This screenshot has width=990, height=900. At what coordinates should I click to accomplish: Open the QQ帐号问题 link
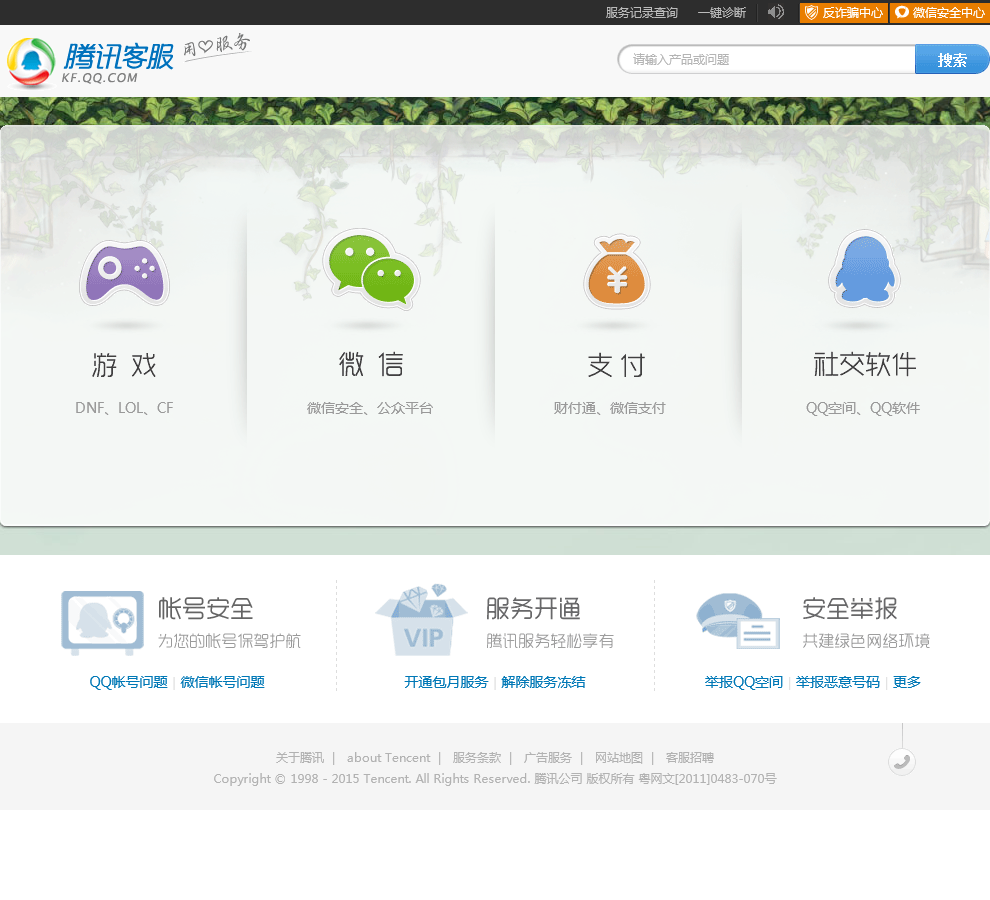(x=128, y=682)
